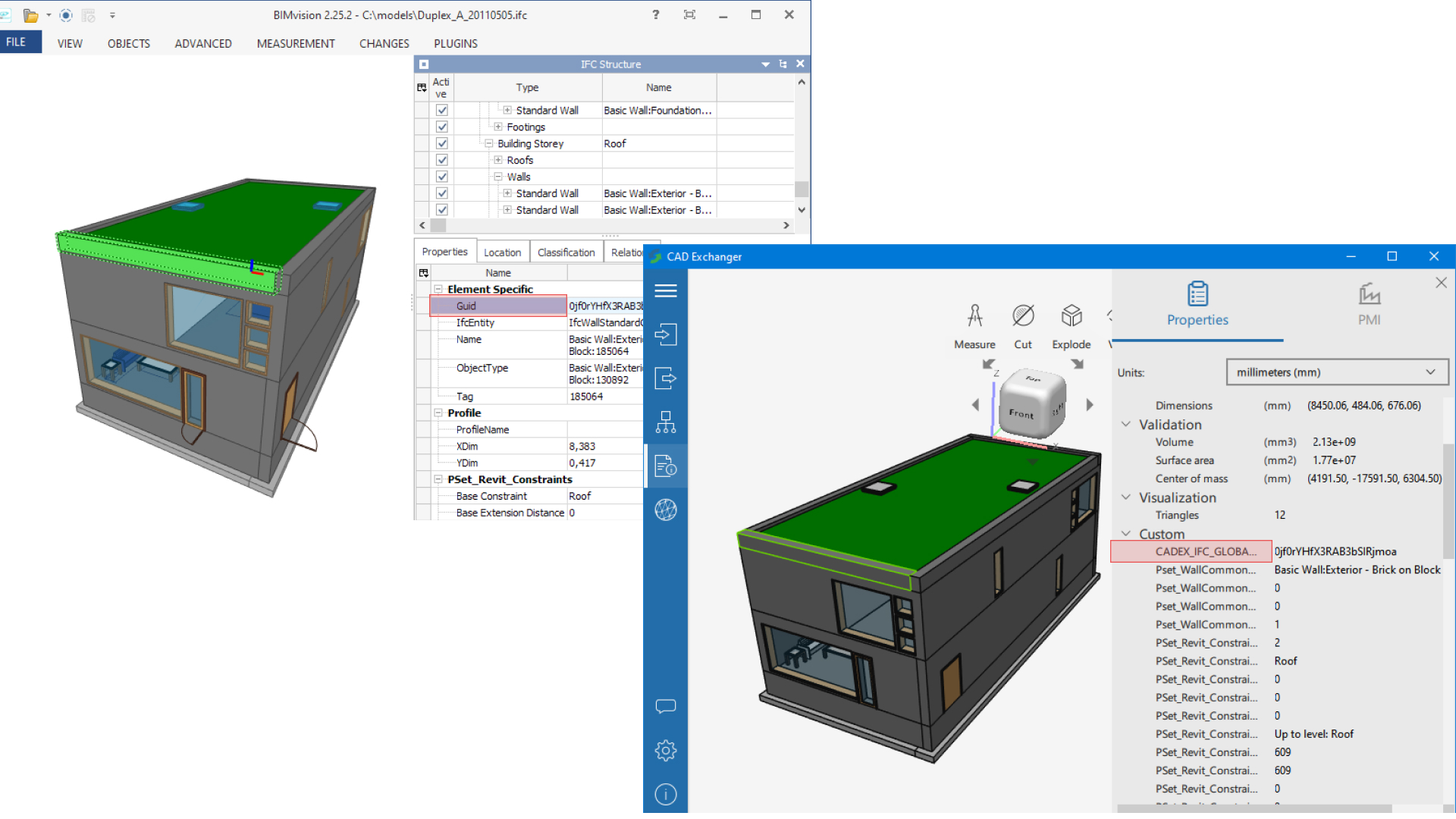Switch to PMI tab in CAD Exchanger
The image size is (1456, 819).
1369,303
